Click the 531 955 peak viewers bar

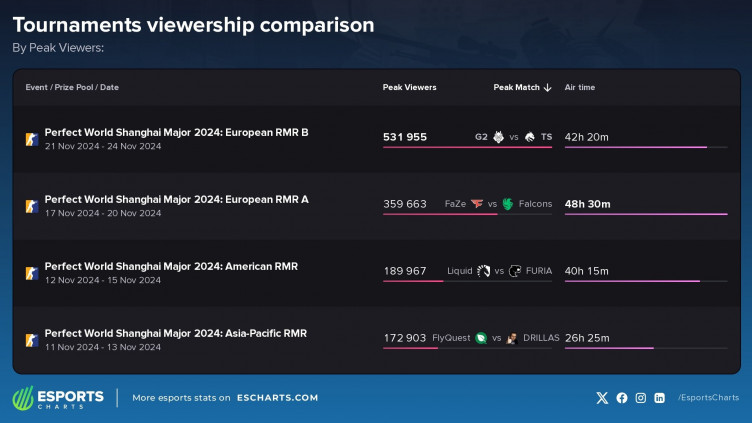(468, 147)
